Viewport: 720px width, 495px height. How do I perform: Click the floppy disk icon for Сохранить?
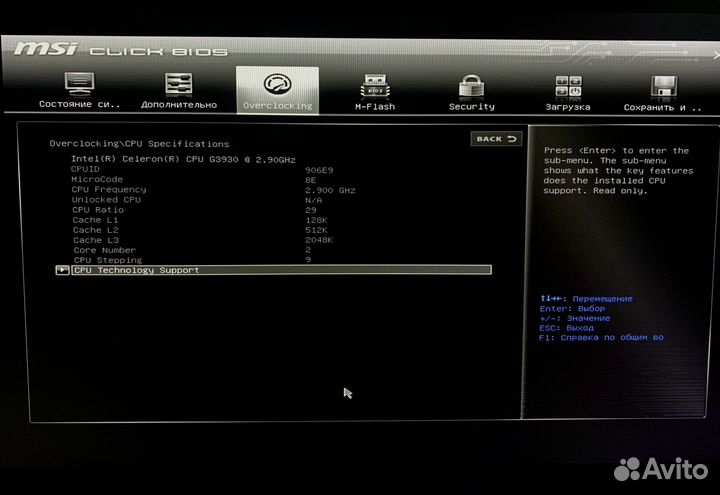tap(663, 85)
